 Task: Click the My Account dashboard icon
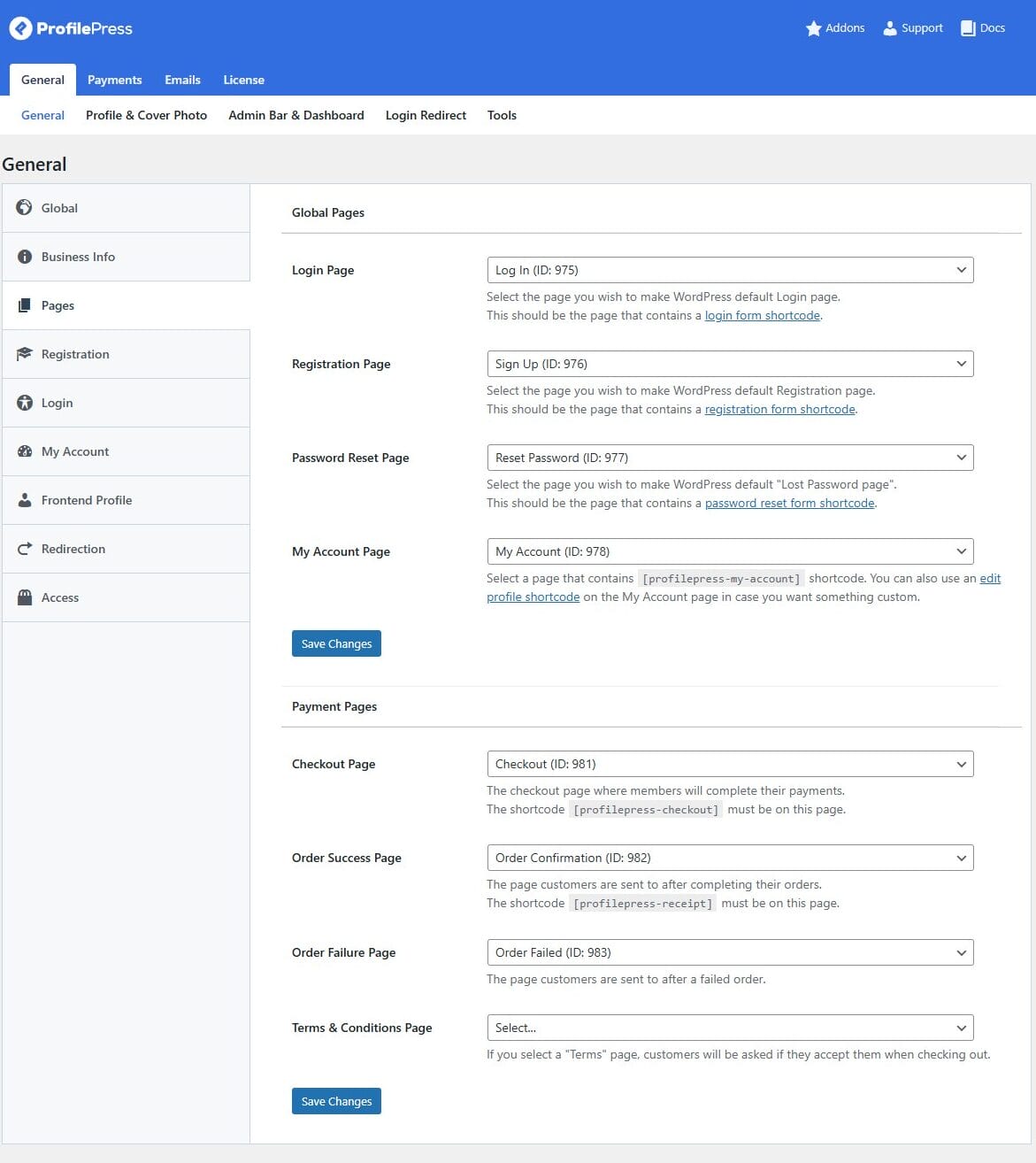(25, 451)
